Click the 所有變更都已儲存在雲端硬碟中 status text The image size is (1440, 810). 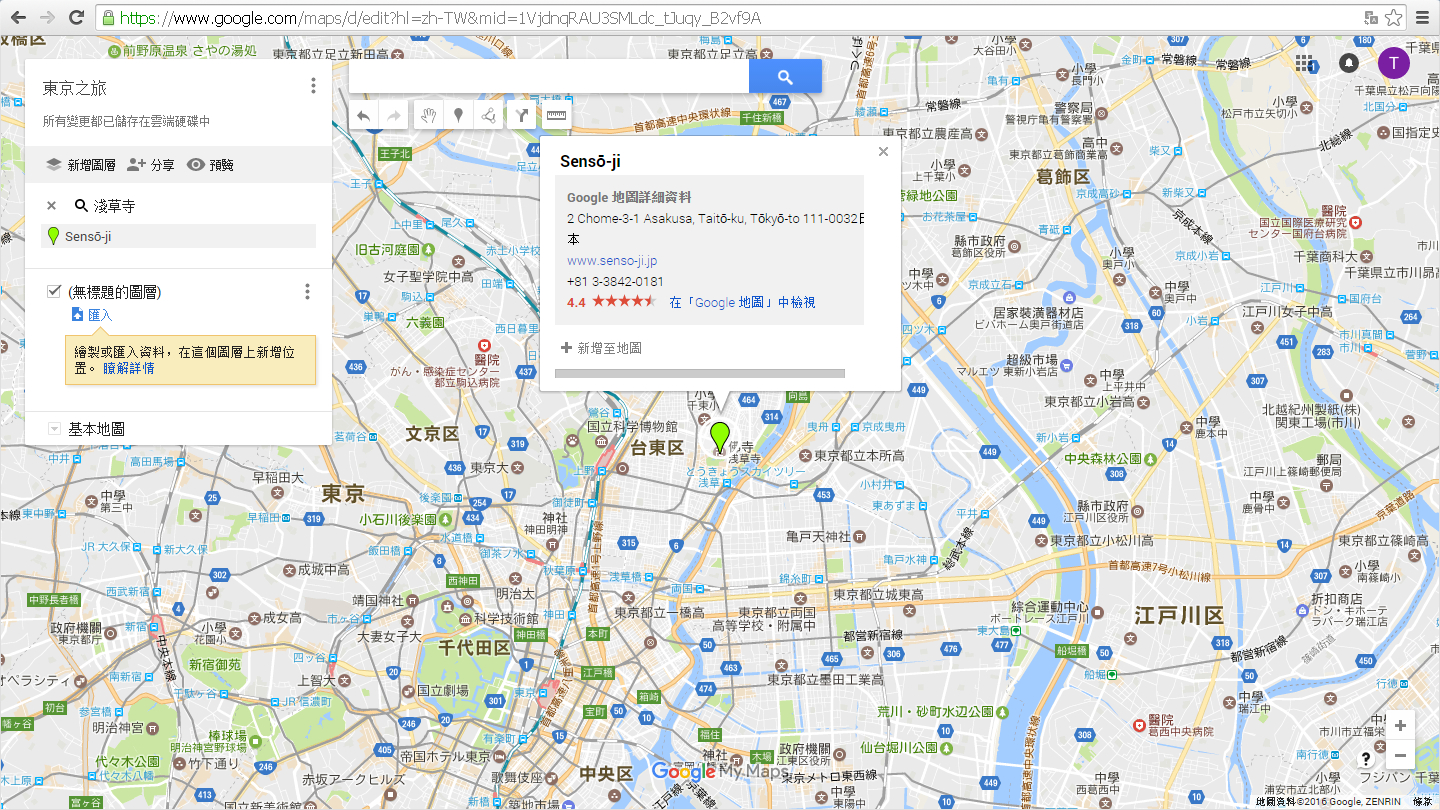pyautogui.click(x=126, y=121)
